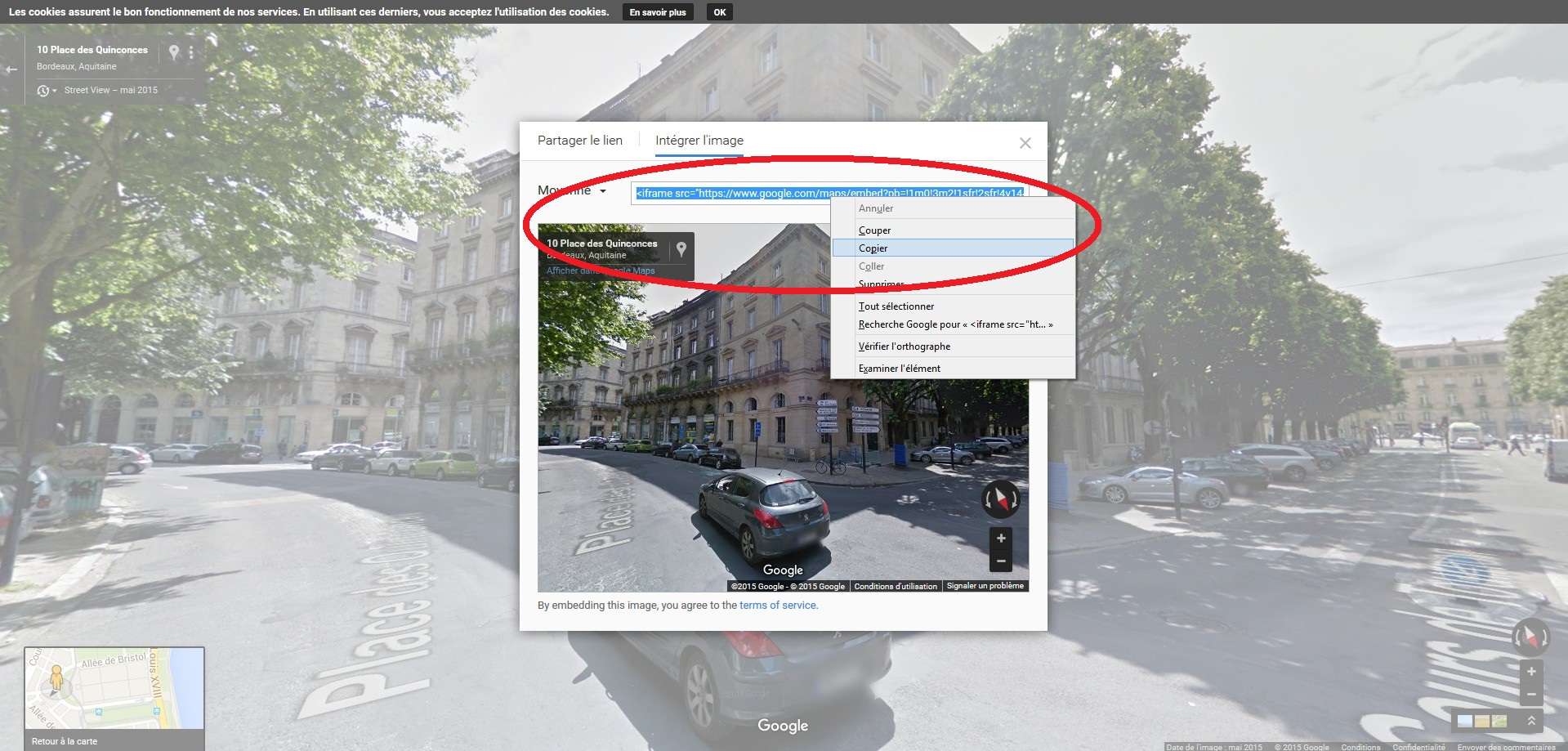Zoom in using the plus in the embed preview
Screen dimensions: 1568x751
1001,538
